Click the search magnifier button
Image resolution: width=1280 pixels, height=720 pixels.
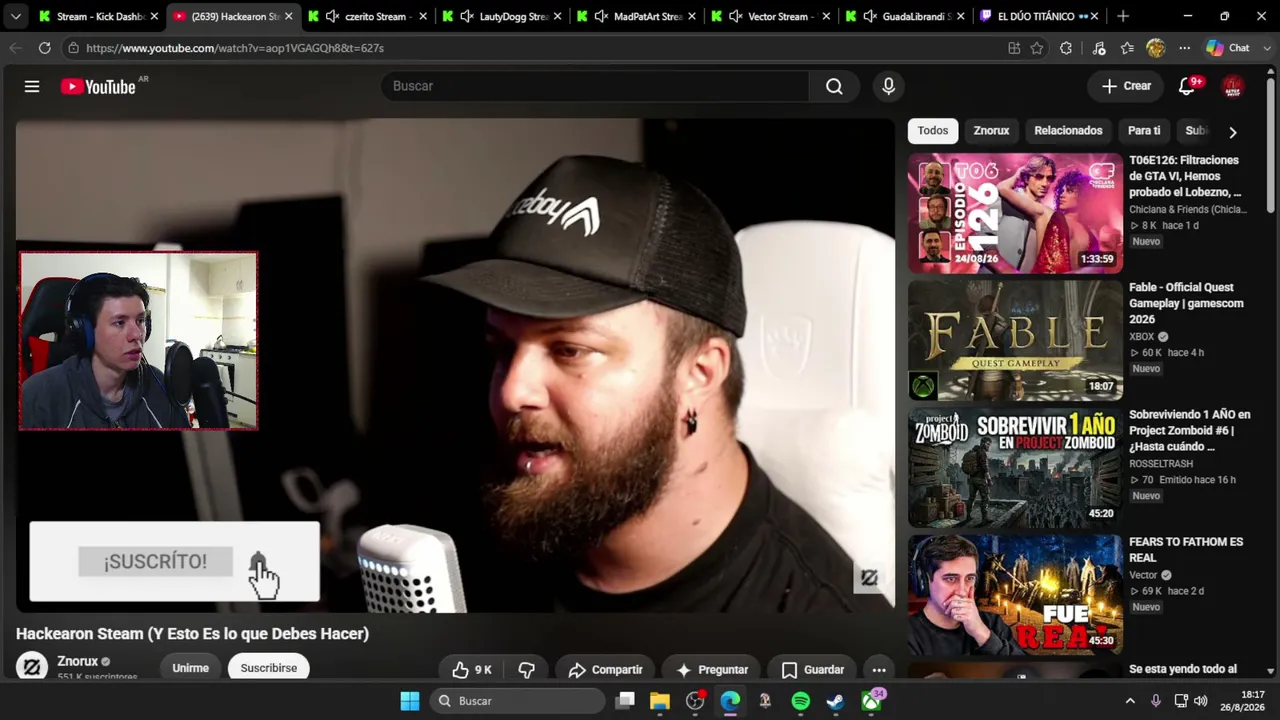tap(834, 86)
